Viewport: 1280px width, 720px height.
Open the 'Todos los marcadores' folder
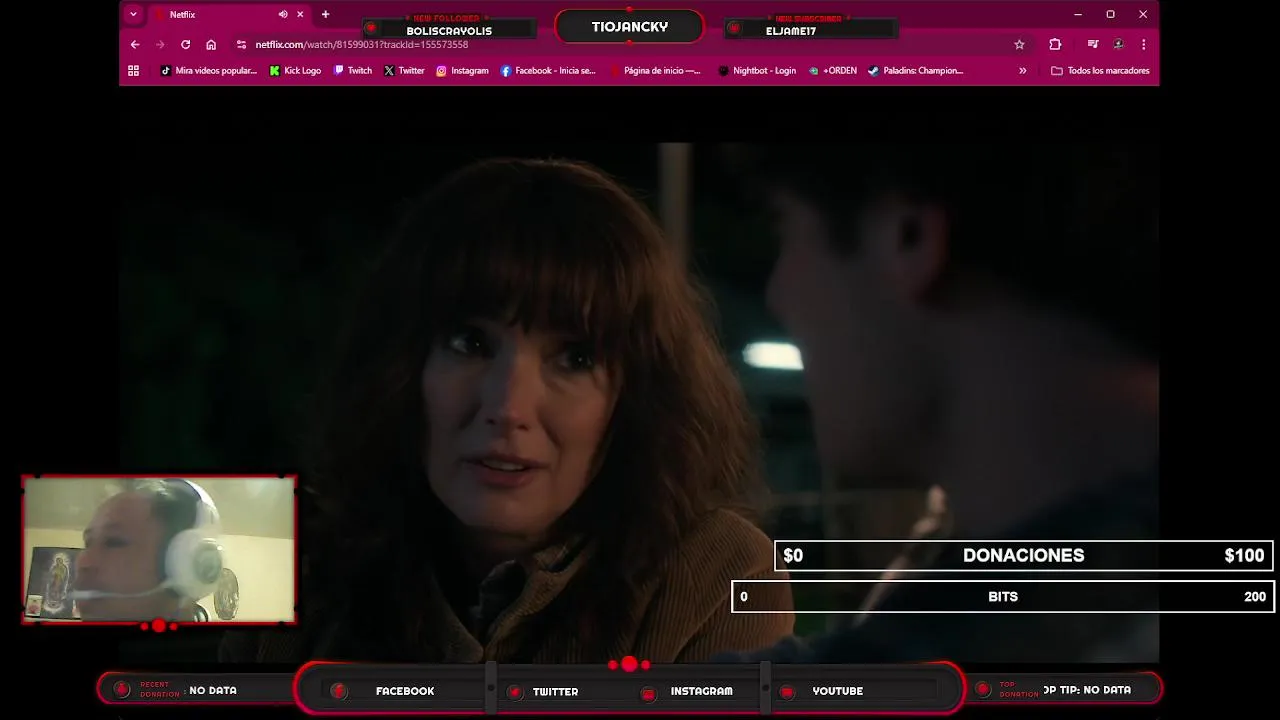click(x=1100, y=70)
